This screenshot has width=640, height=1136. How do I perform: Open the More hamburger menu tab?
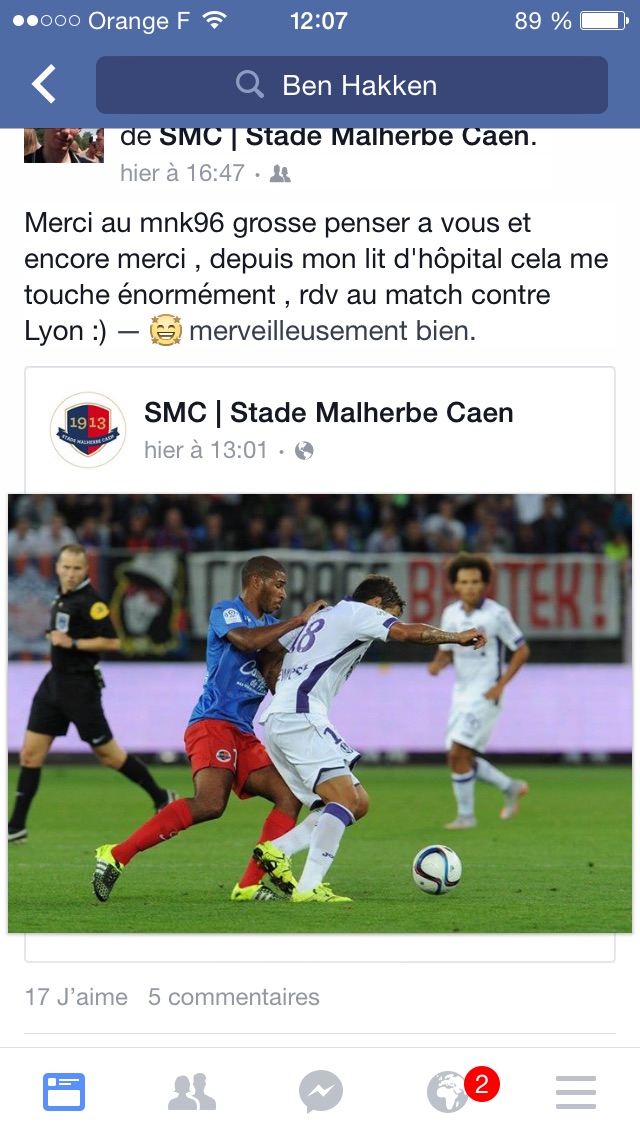[575, 1092]
